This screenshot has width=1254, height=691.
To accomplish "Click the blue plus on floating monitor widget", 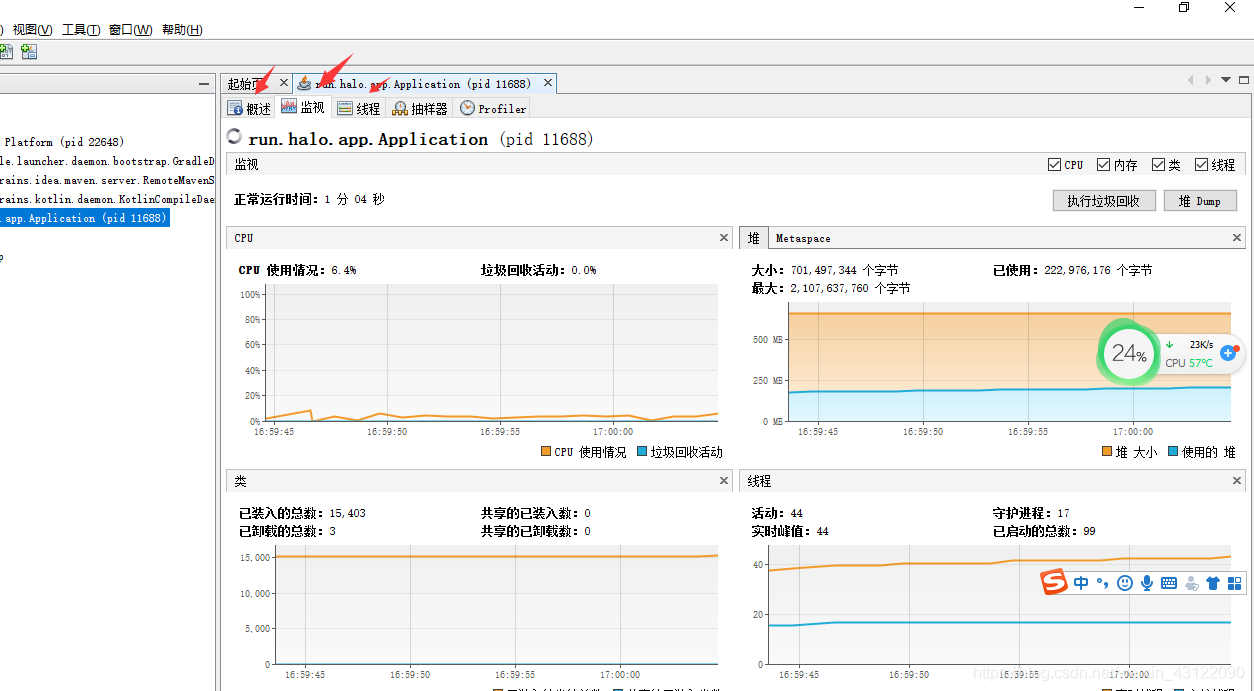I will point(1228,353).
